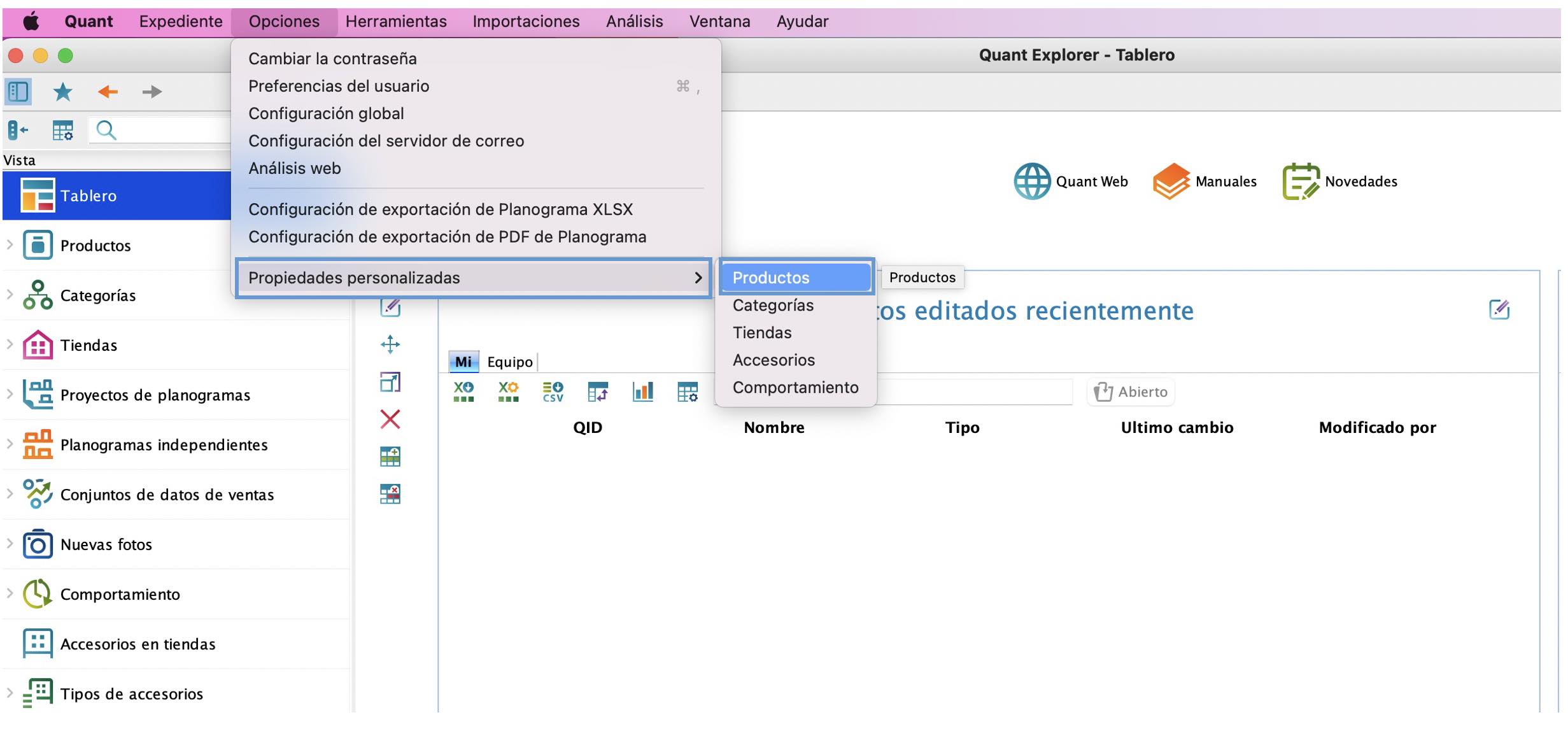Screen dimensions: 1568x729
Task: Click the Planogramas independientes icon
Action: click(x=38, y=444)
